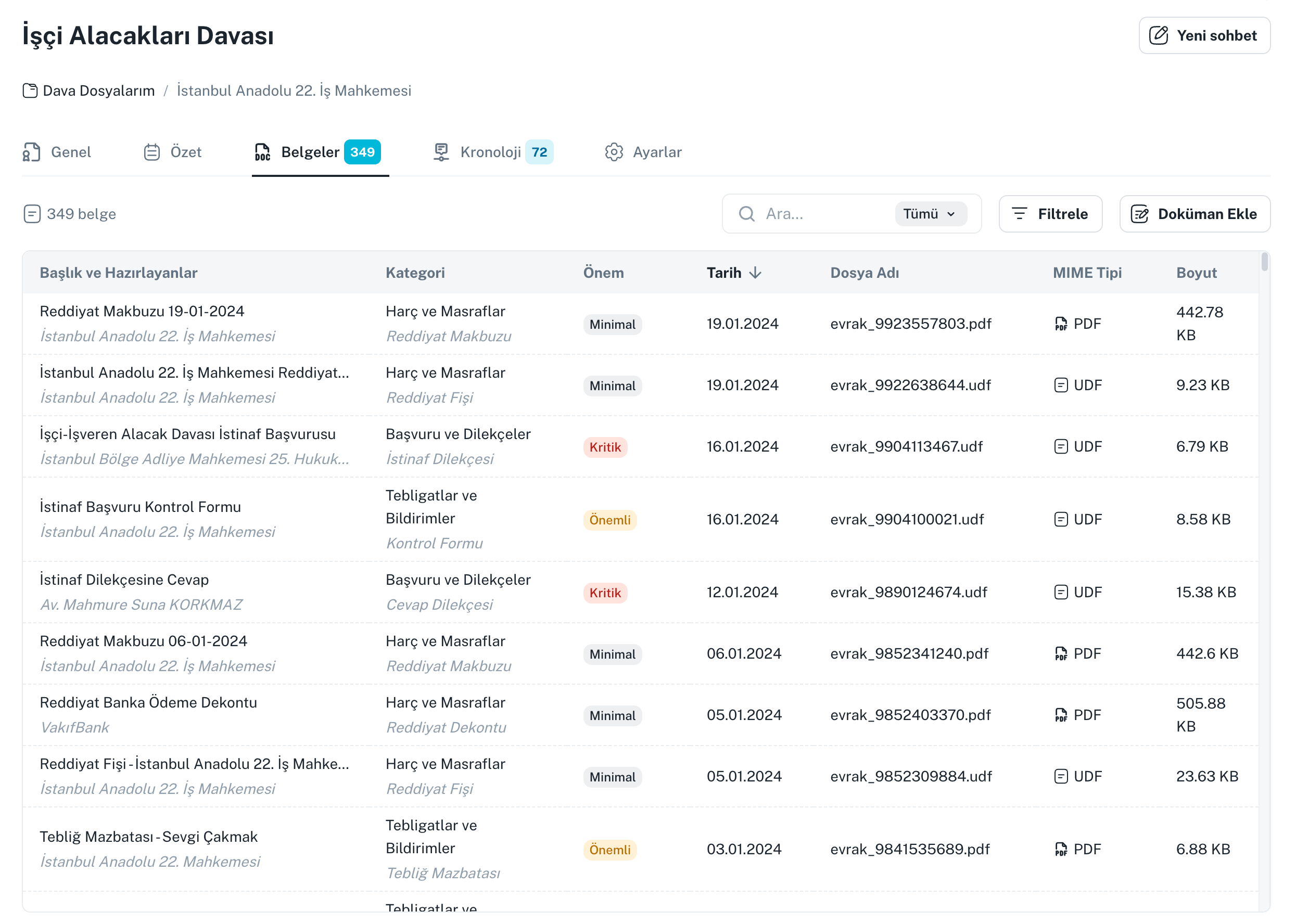Open the Filtrele filter options

tap(1050, 214)
